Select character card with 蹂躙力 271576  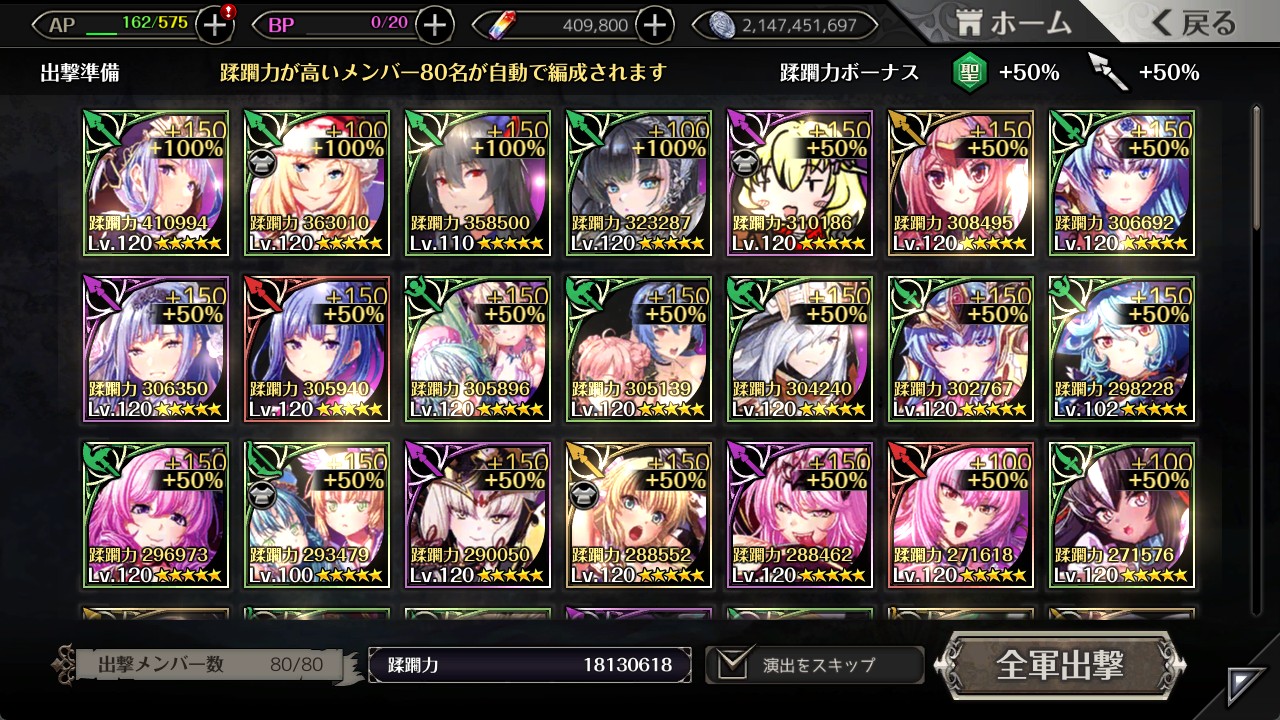tap(1121, 515)
